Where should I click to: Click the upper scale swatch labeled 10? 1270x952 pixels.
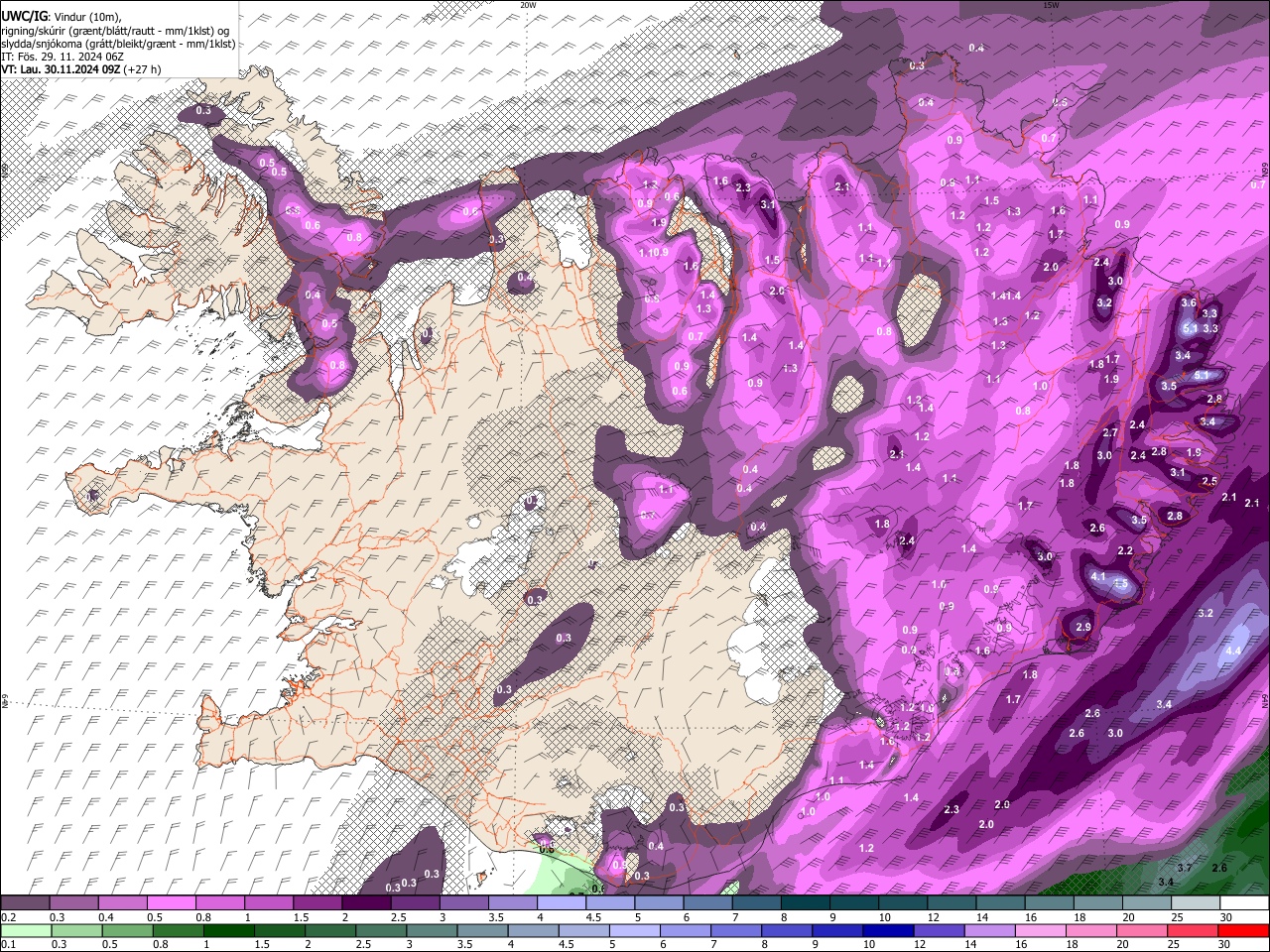click(x=902, y=903)
